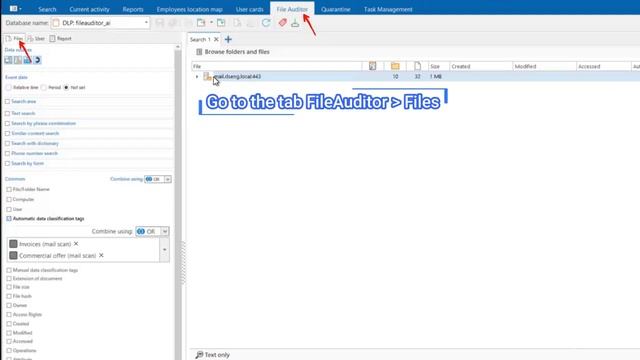
Task: Enable the Search area checkbox
Action: click(7, 101)
